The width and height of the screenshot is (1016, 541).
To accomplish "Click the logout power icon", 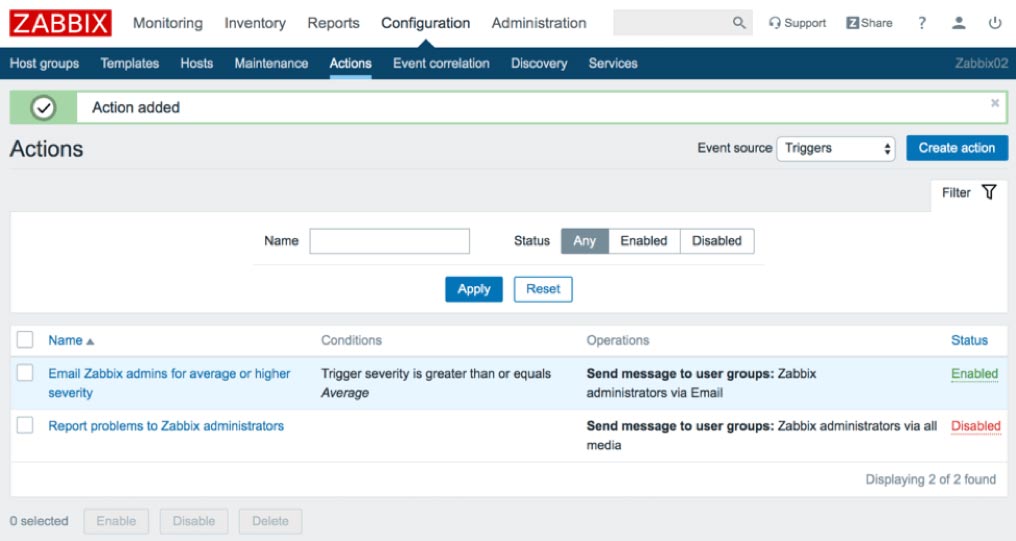I will pyautogui.click(x=995, y=23).
